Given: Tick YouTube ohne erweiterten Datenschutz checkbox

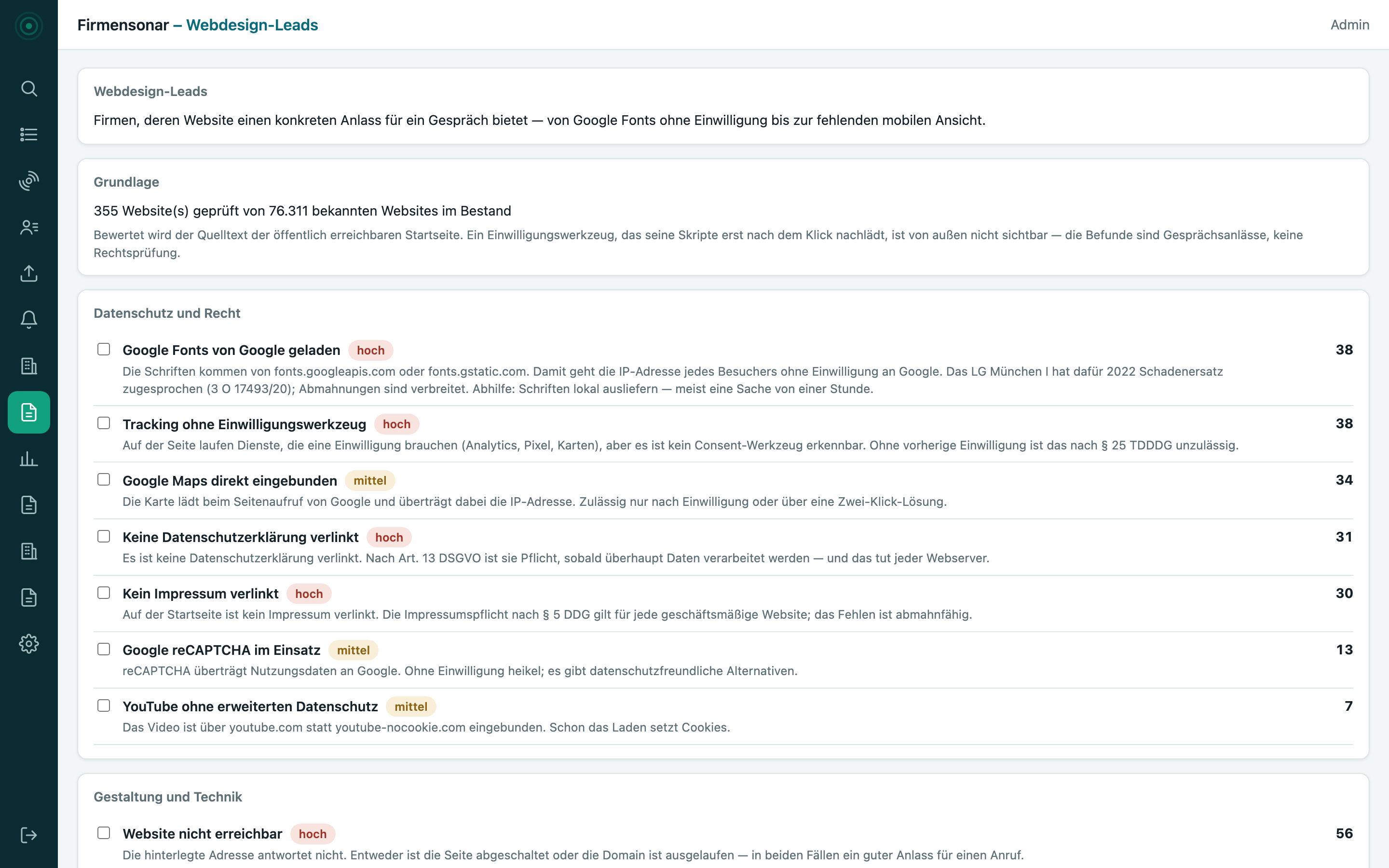Looking at the screenshot, I should pyautogui.click(x=104, y=705).
